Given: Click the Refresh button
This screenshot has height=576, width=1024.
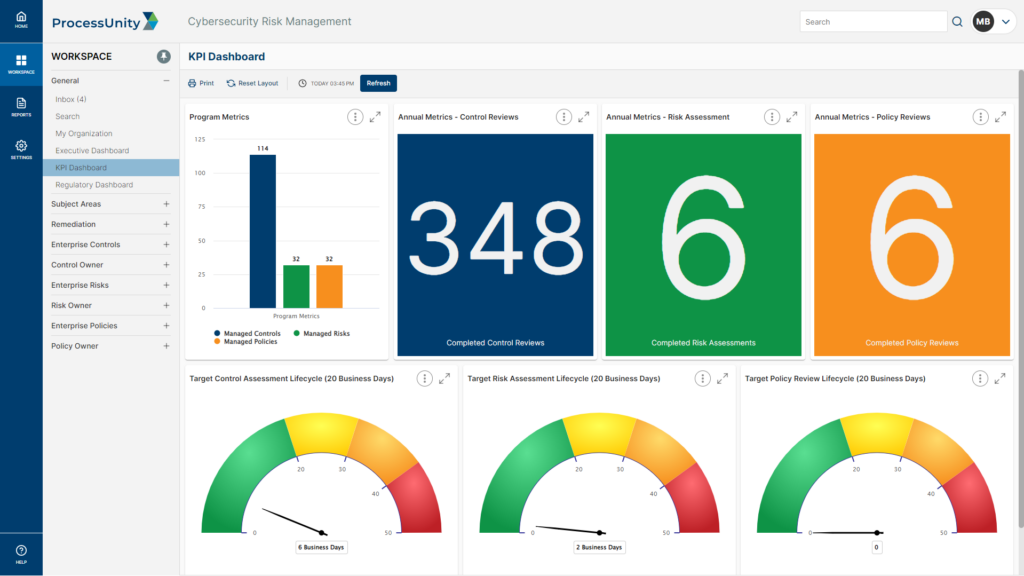Looking at the screenshot, I should [378, 83].
